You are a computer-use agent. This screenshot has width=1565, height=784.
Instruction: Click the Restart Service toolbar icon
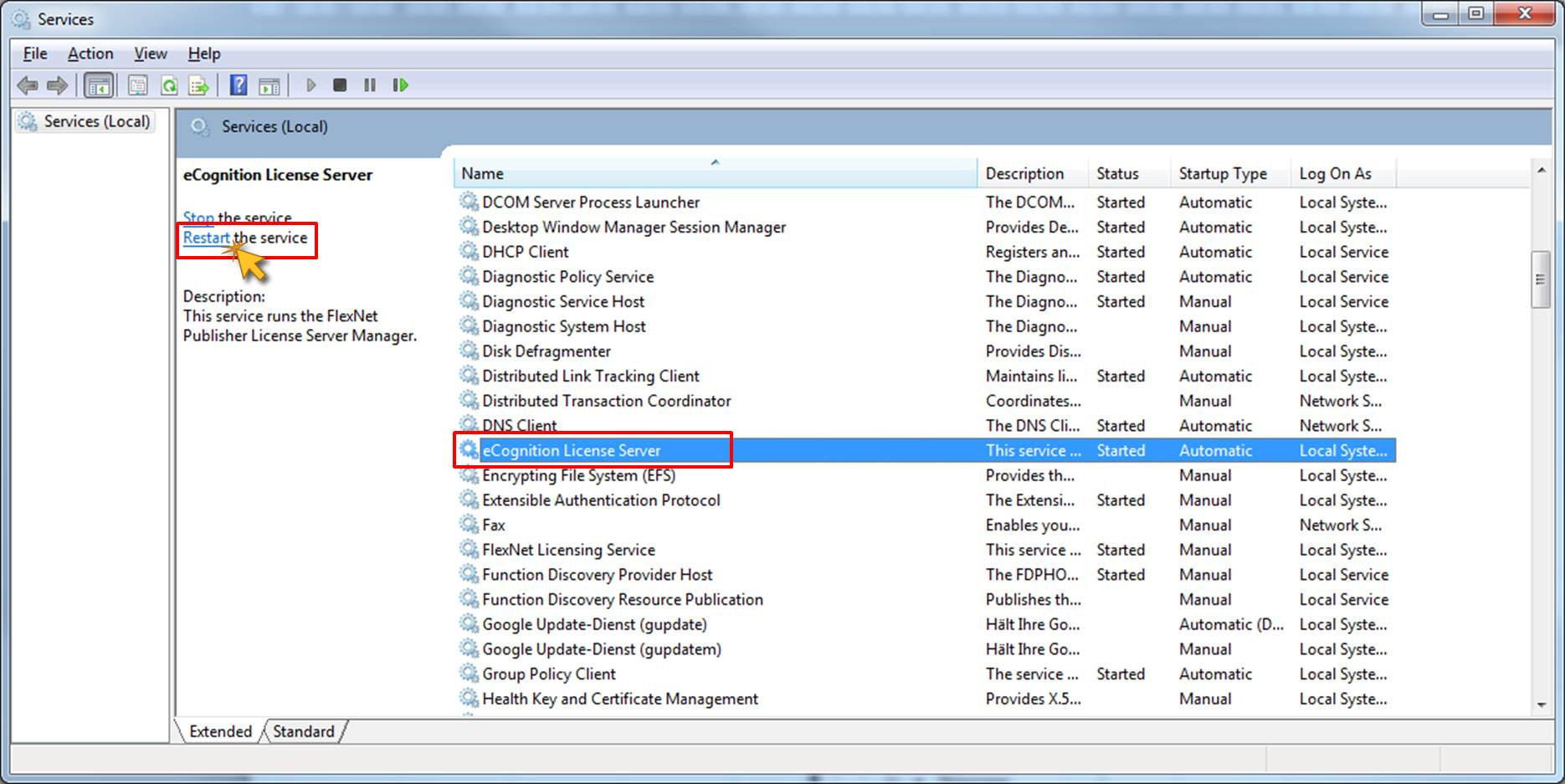point(401,85)
